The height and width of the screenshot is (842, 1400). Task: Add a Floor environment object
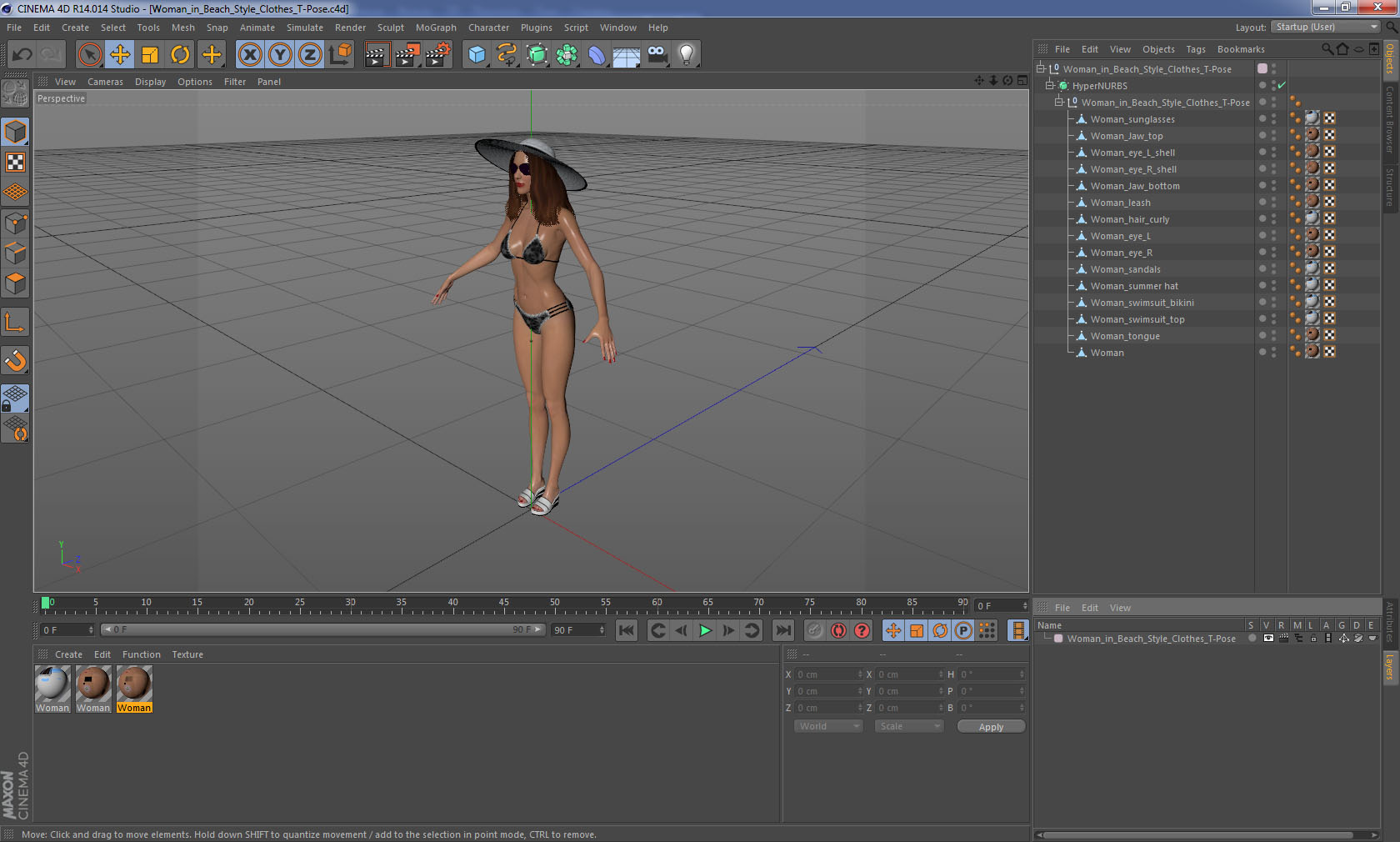pyautogui.click(x=627, y=55)
